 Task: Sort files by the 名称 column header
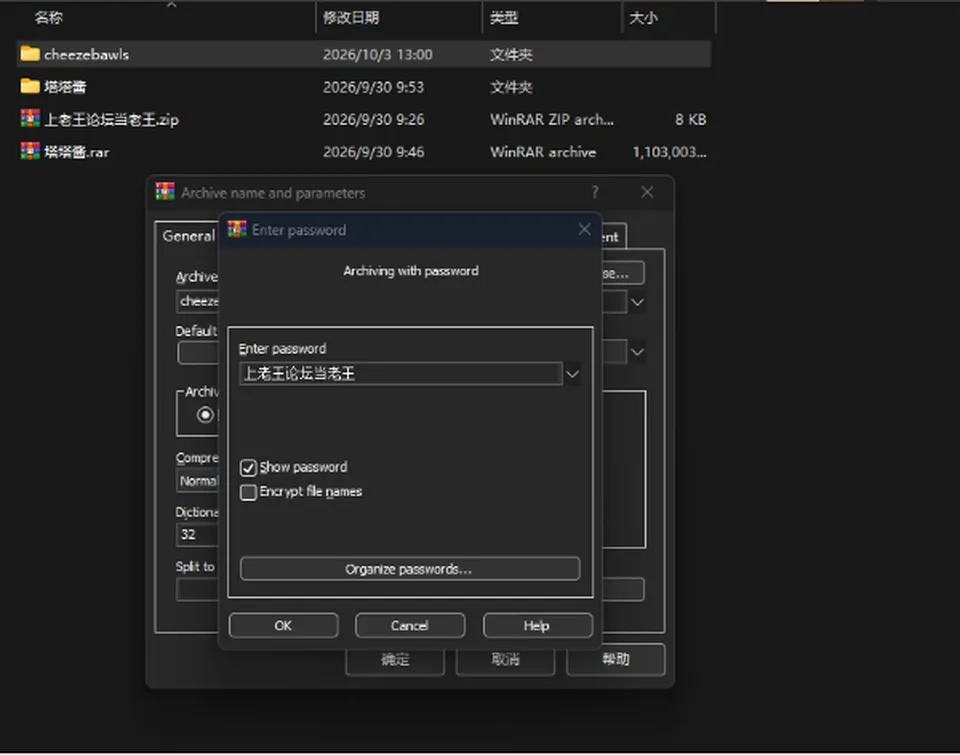point(48,18)
